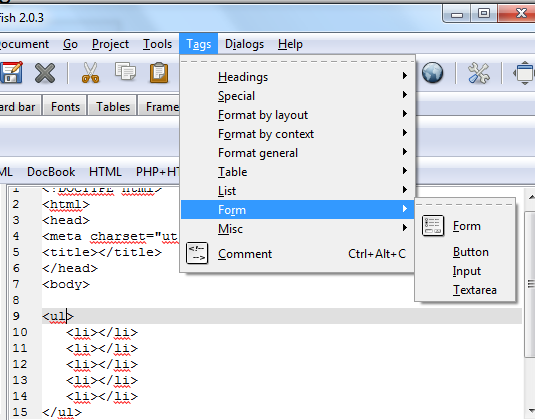Click the fullscreen icon in the toolbar
This screenshot has height=420, width=535.
coord(524,73)
